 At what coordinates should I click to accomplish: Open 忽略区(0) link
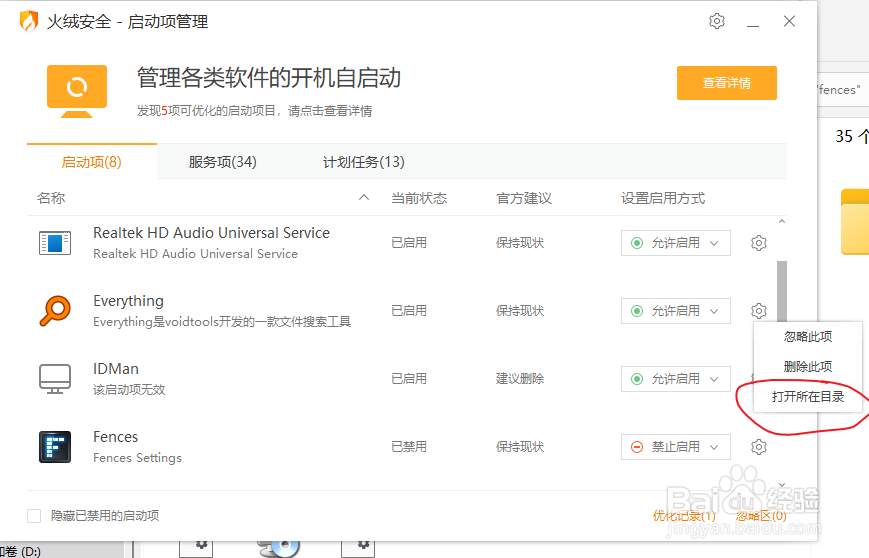(x=761, y=516)
